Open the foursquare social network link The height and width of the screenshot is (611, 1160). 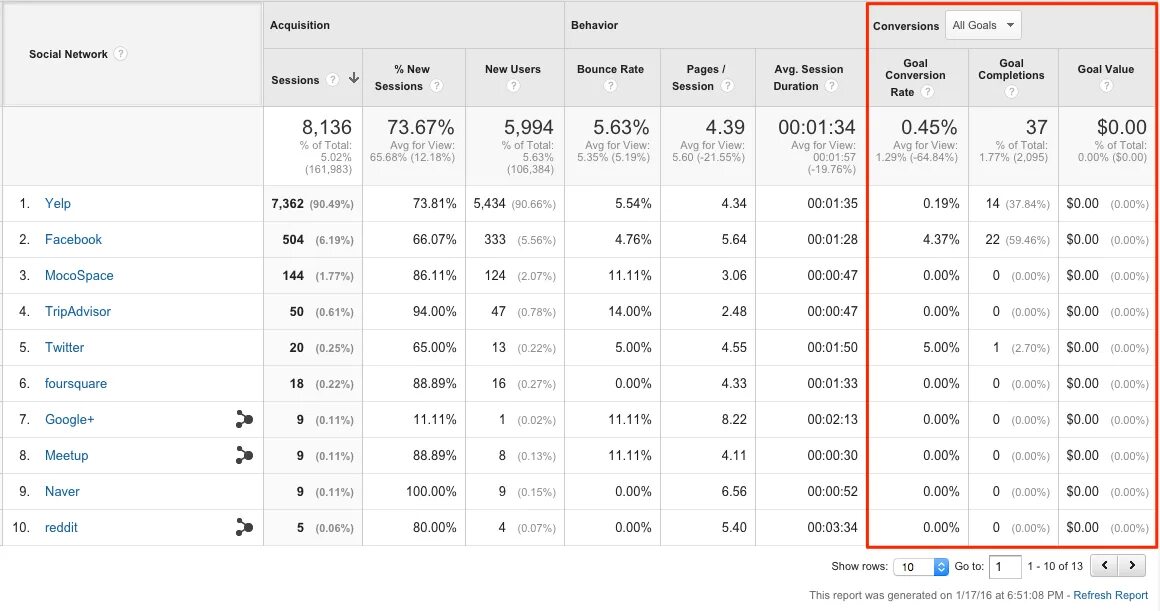click(75, 383)
